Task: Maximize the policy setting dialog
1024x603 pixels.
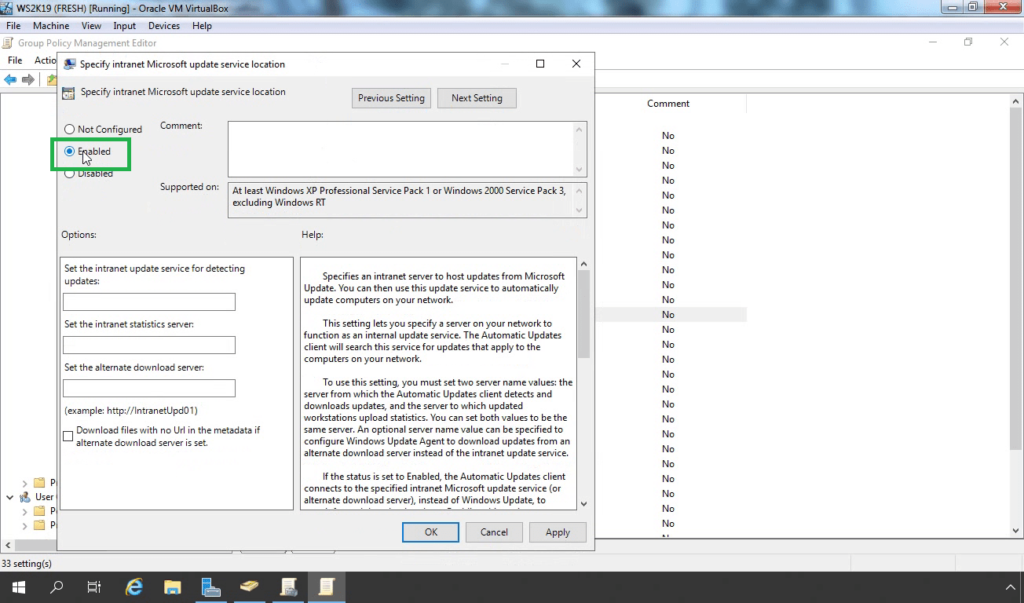Action: [x=540, y=63]
